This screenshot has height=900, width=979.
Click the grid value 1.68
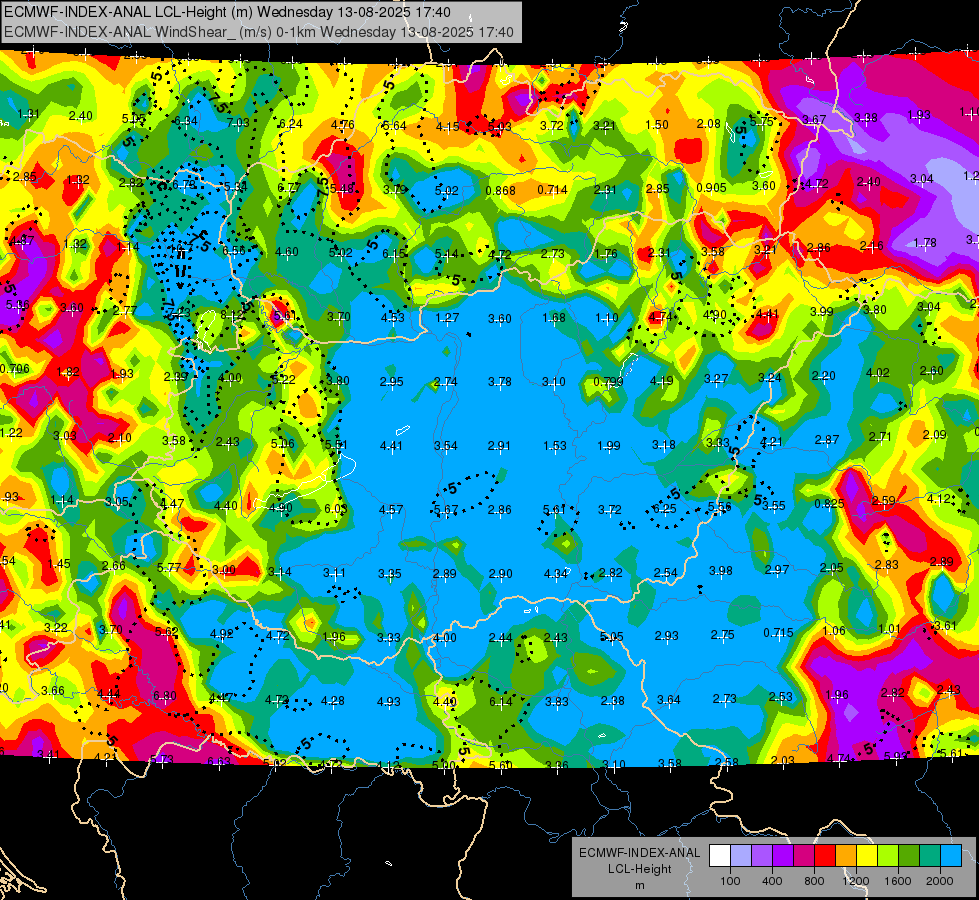click(x=554, y=317)
